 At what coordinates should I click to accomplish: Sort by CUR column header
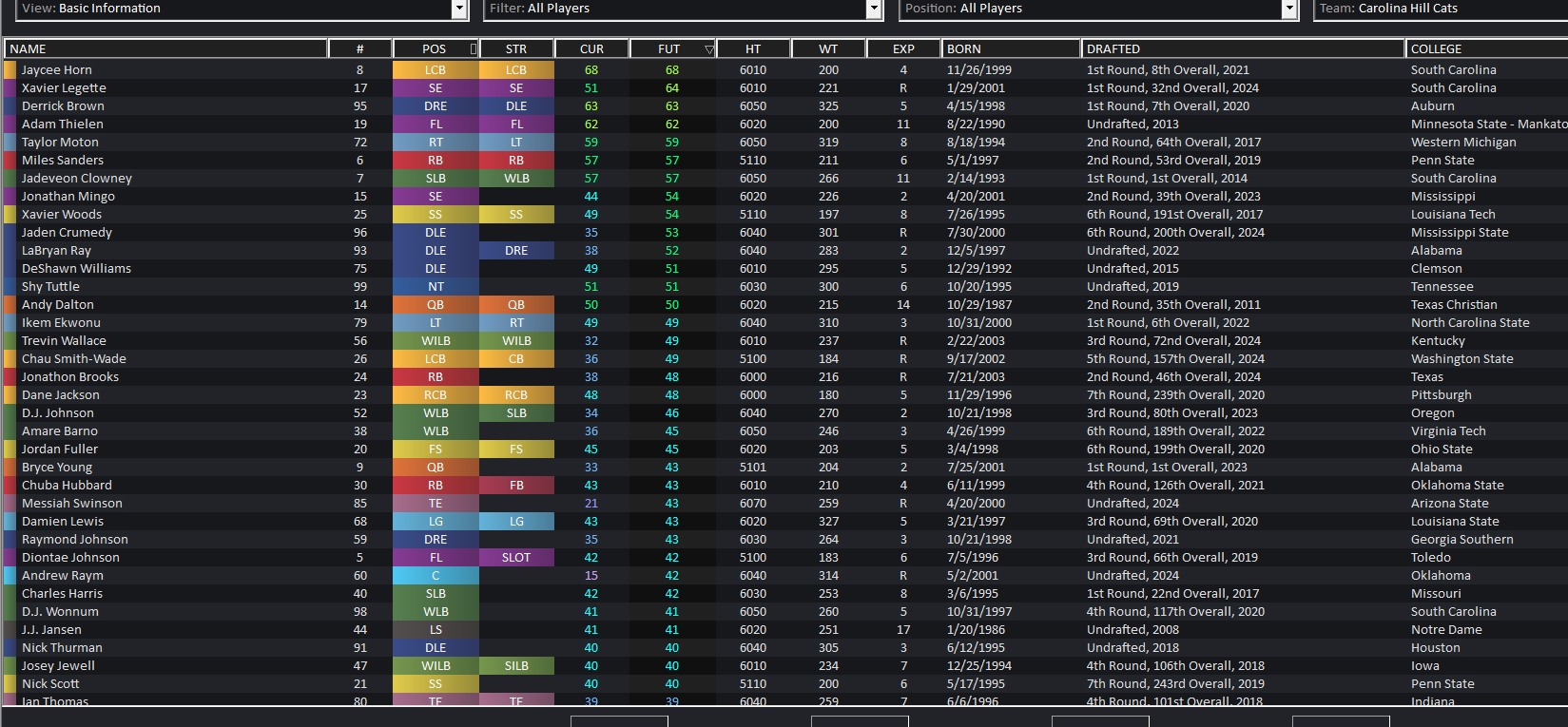coord(591,48)
